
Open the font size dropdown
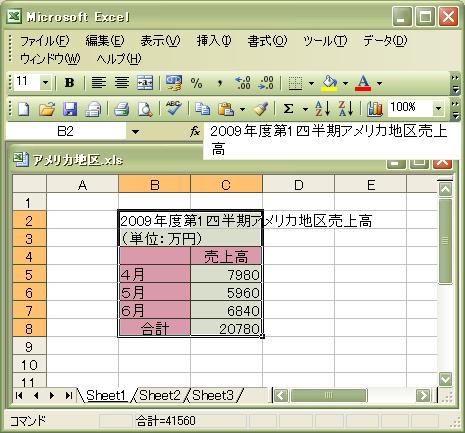(x=45, y=83)
